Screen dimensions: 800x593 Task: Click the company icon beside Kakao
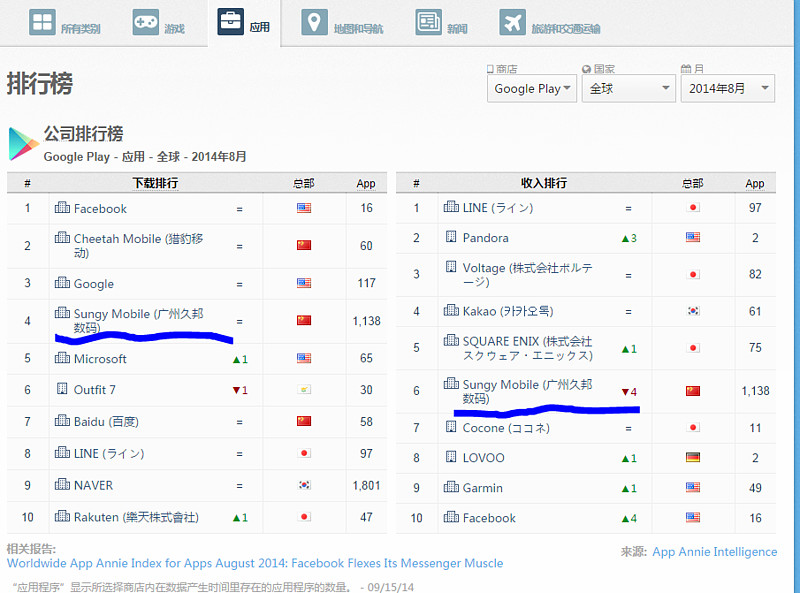(x=451, y=310)
